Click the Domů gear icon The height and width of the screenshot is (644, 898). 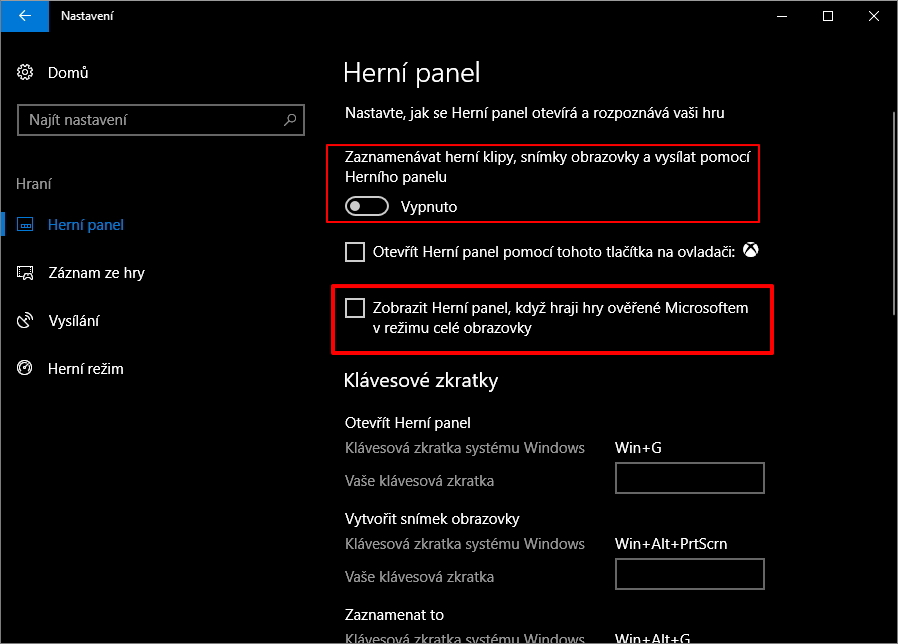click(26, 72)
